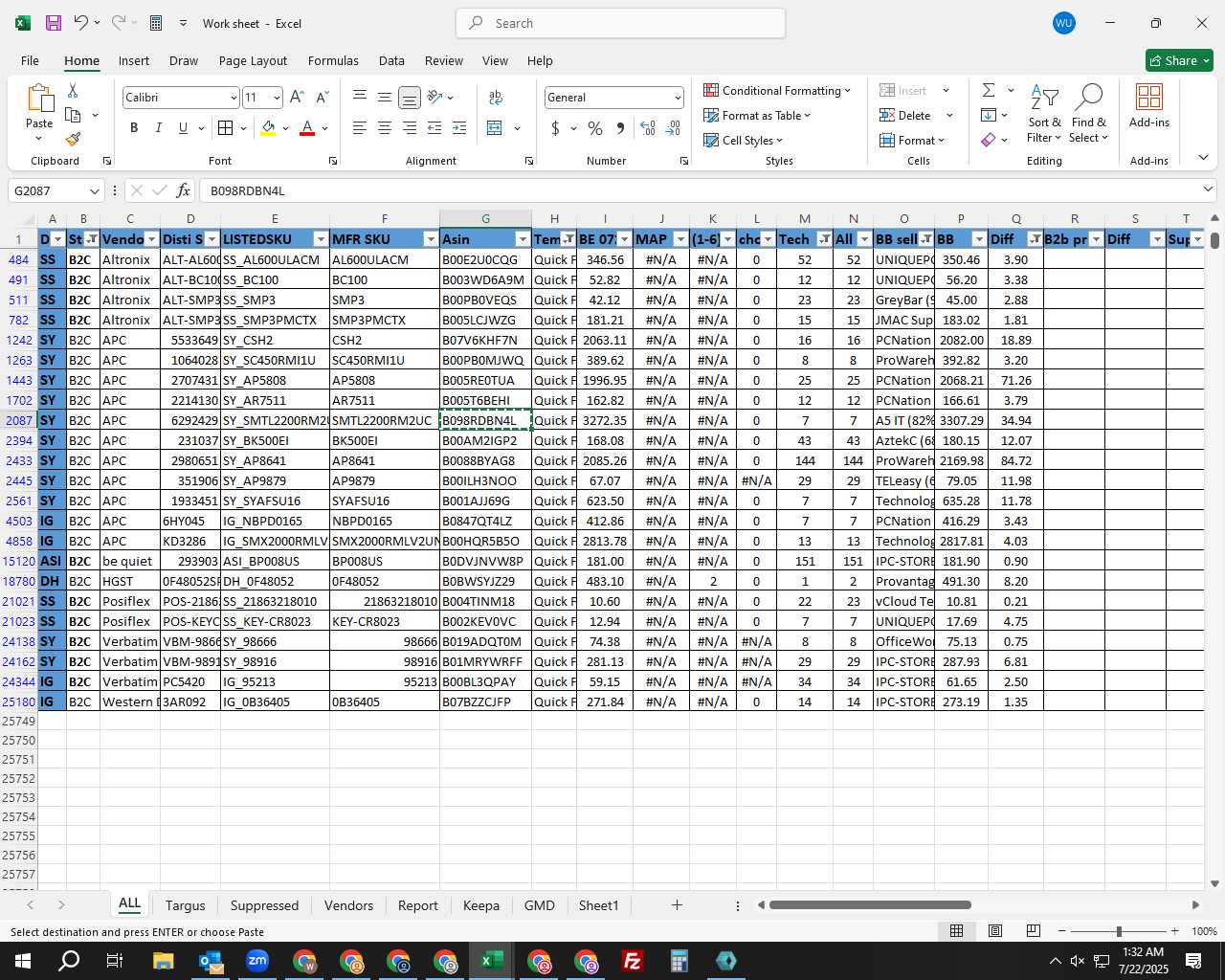Switch to Page Layout view icon

point(995,931)
